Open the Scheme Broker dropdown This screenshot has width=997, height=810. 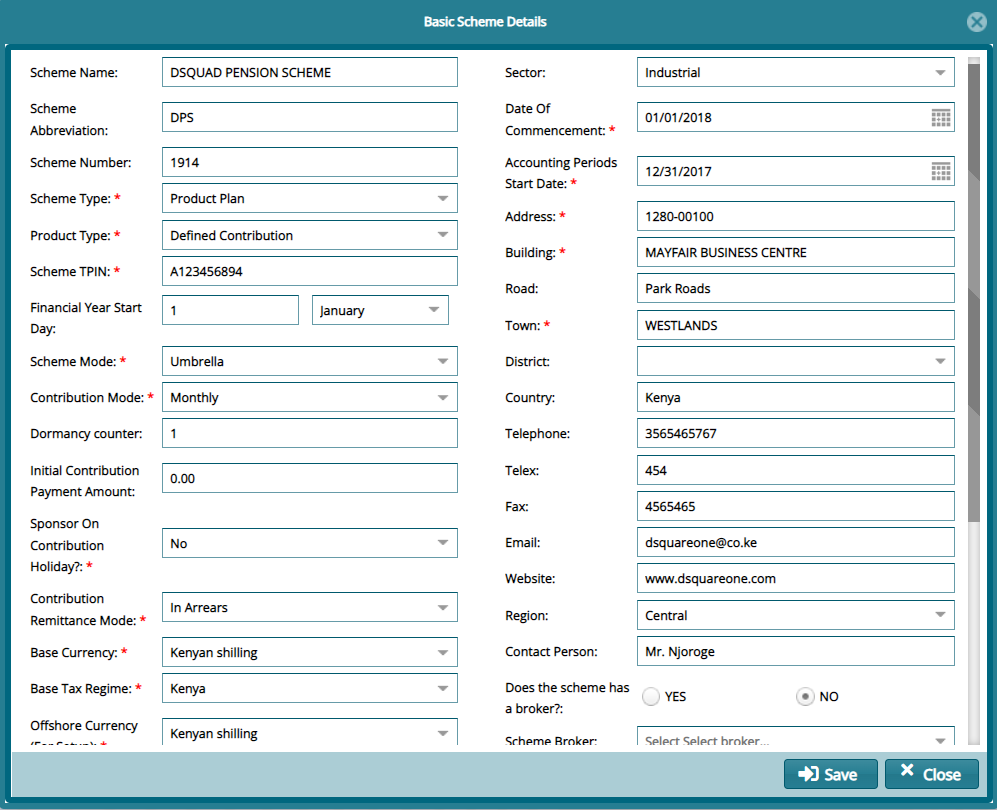[795, 737]
